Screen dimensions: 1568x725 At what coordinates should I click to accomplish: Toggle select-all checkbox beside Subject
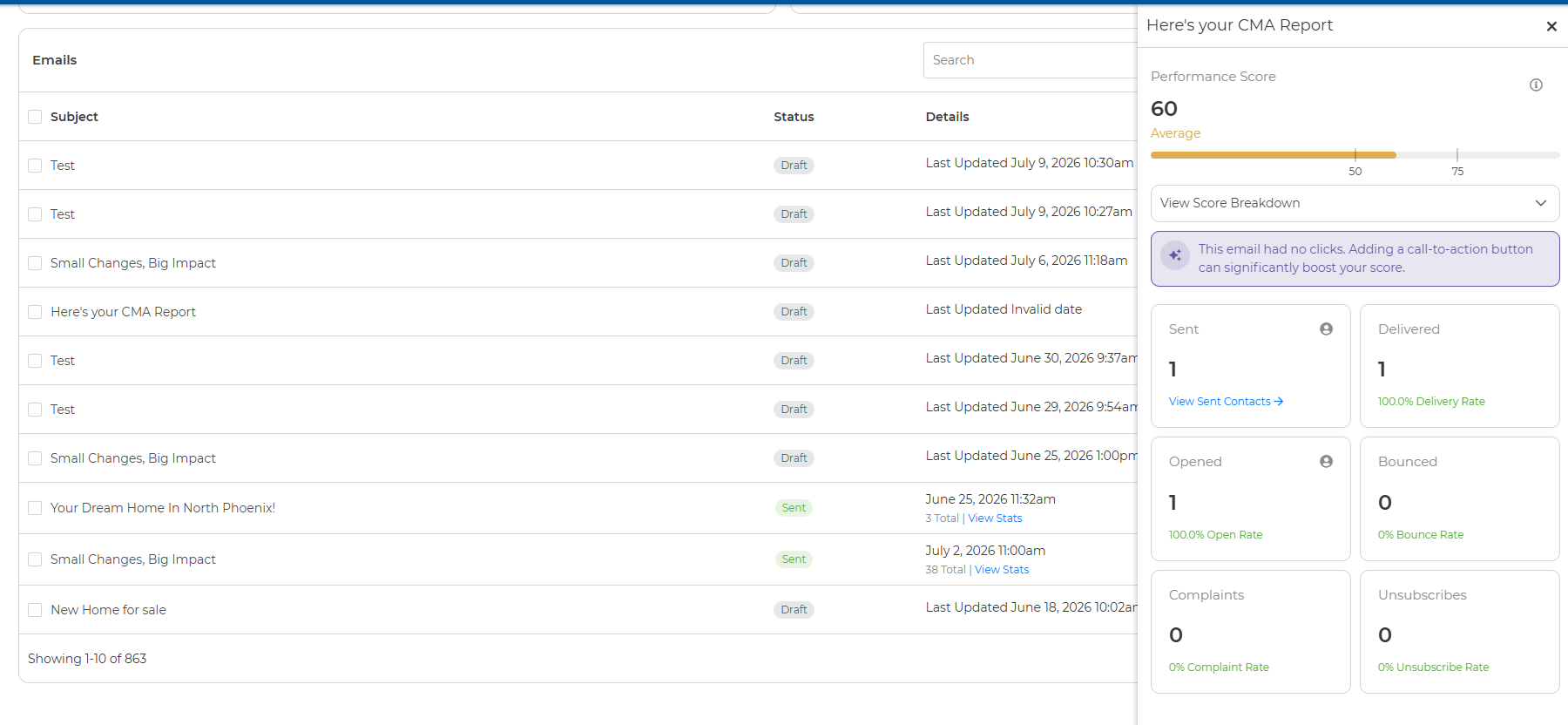[x=35, y=117]
